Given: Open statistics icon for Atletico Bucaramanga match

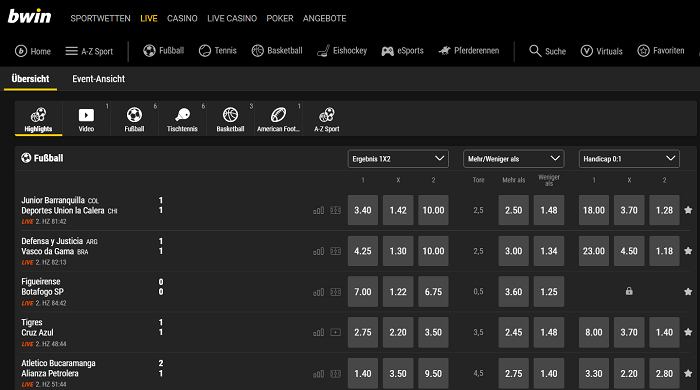Looking at the screenshot, I should tap(318, 374).
